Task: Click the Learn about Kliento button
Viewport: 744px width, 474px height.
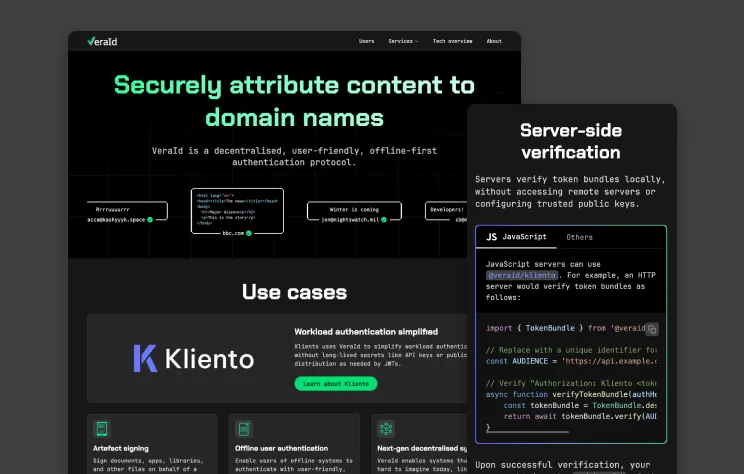Action: [336, 384]
